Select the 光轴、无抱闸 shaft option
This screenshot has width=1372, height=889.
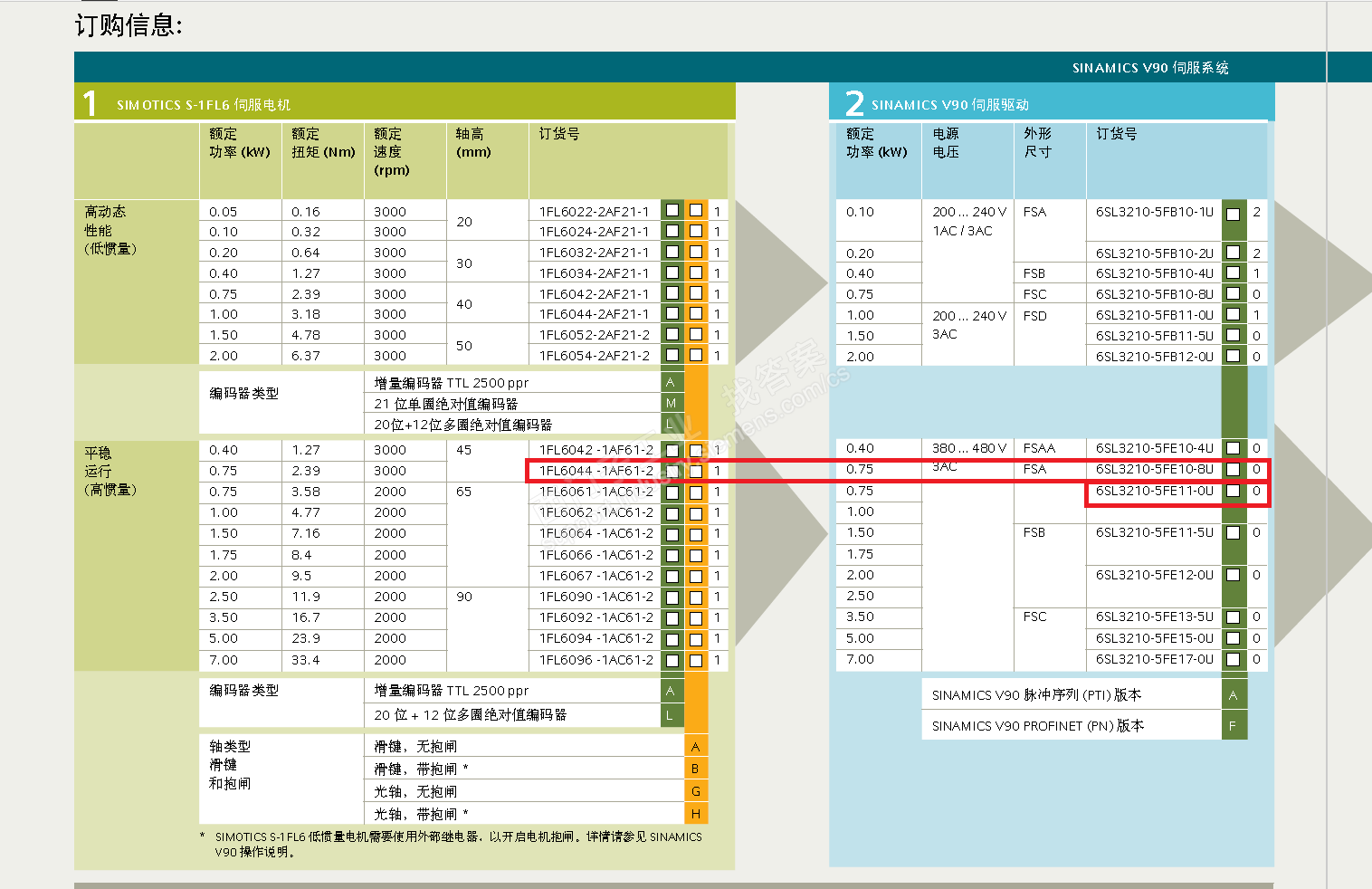click(415, 792)
